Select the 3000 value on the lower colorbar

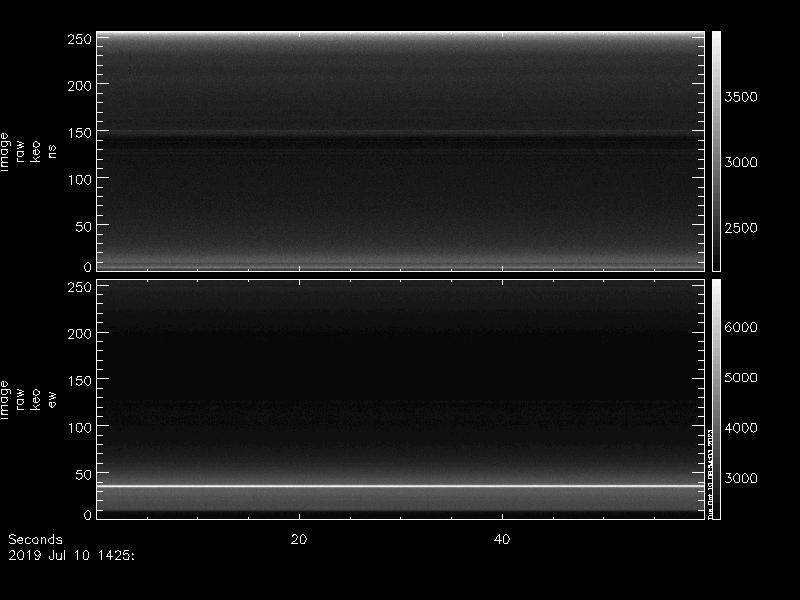pyautogui.click(x=741, y=478)
